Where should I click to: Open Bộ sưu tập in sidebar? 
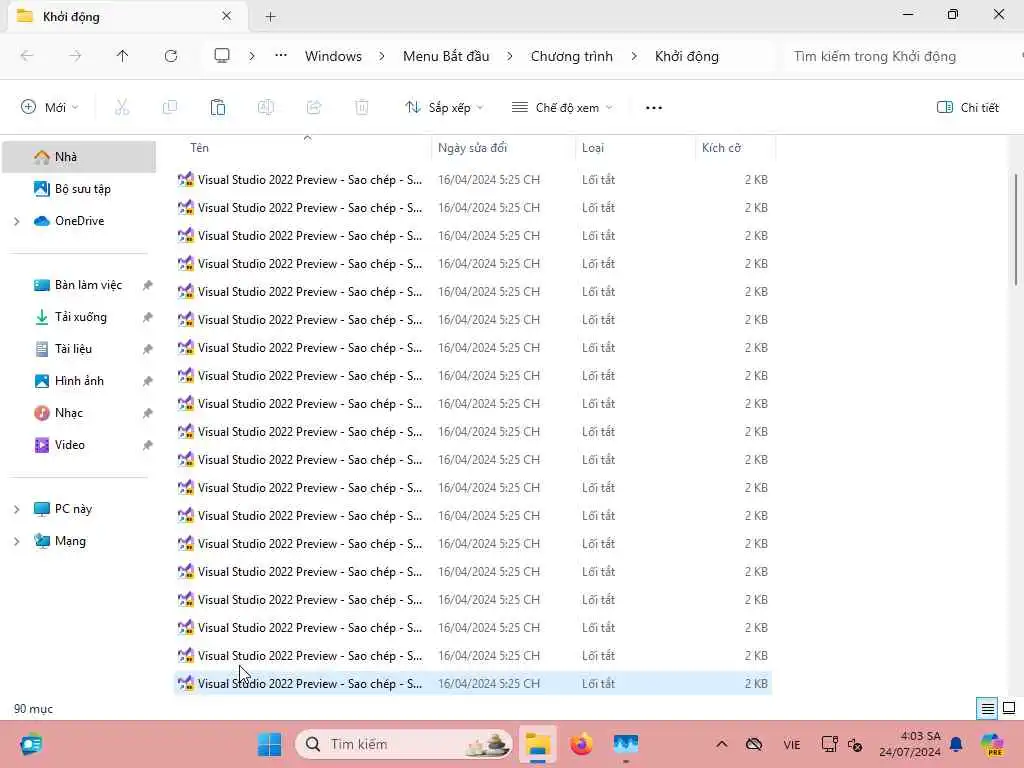pyautogui.click(x=79, y=189)
